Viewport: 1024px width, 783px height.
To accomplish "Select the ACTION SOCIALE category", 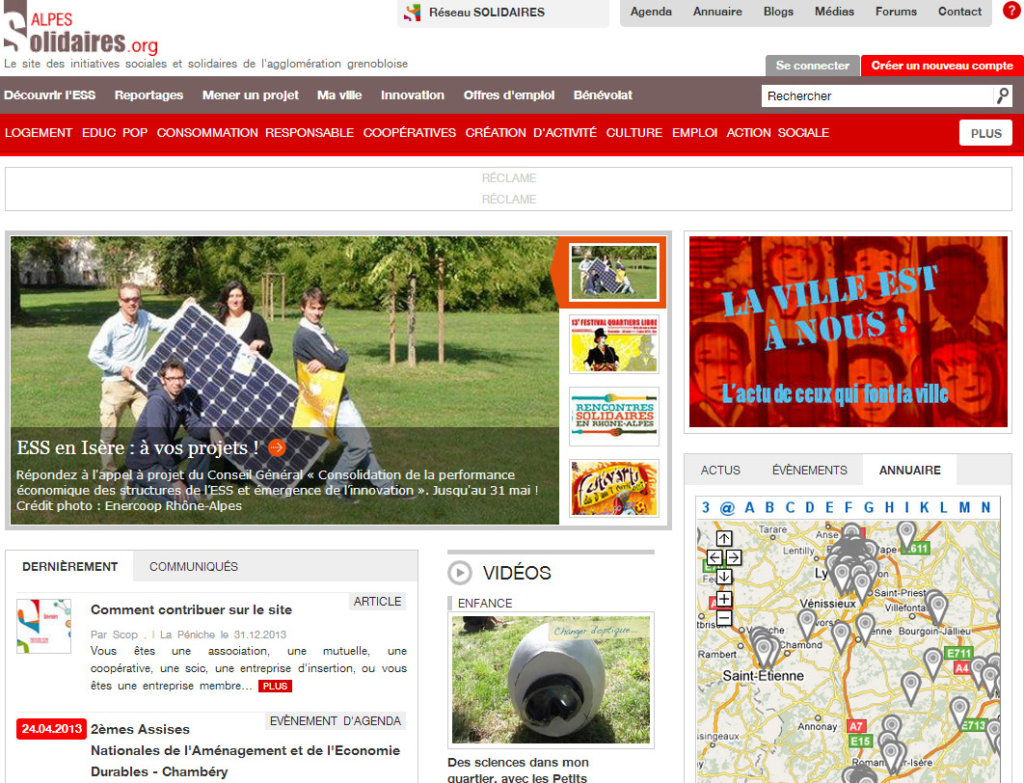I will (x=778, y=133).
